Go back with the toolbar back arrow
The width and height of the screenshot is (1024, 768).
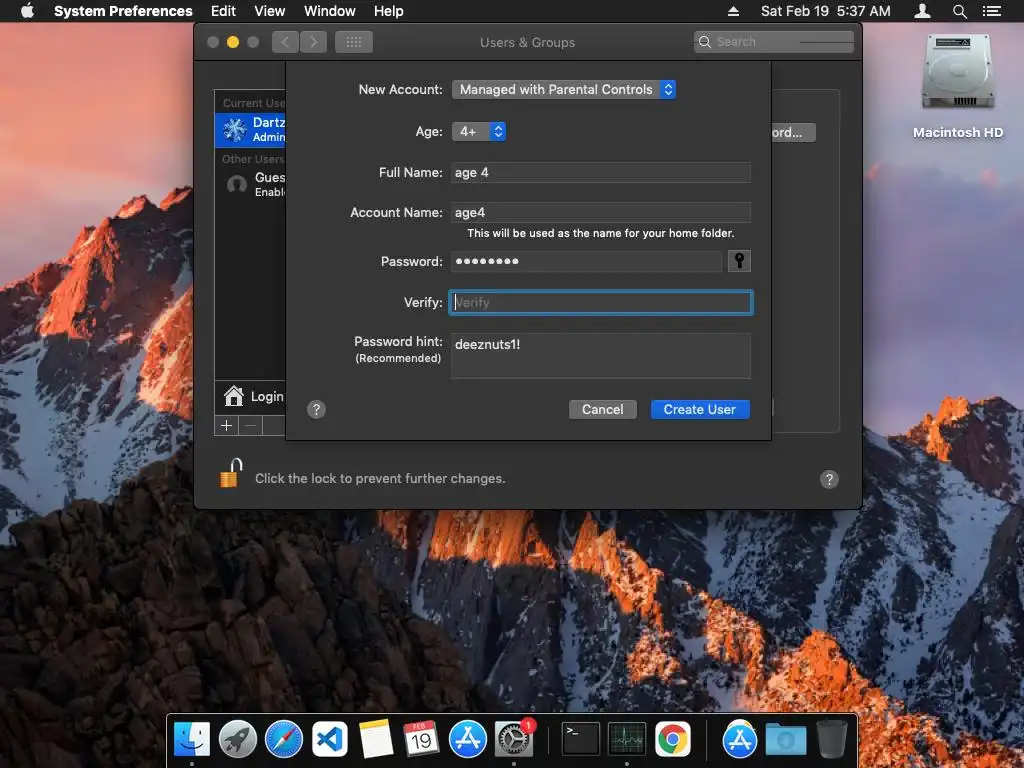coord(285,42)
